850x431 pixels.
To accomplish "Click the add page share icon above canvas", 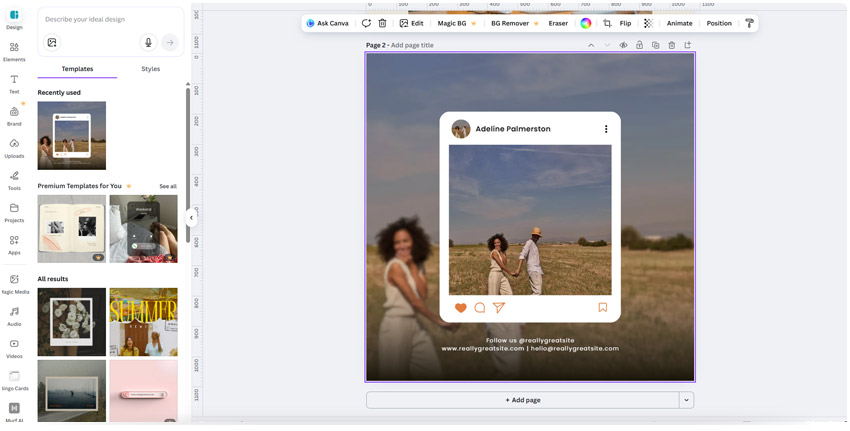I will [688, 45].
